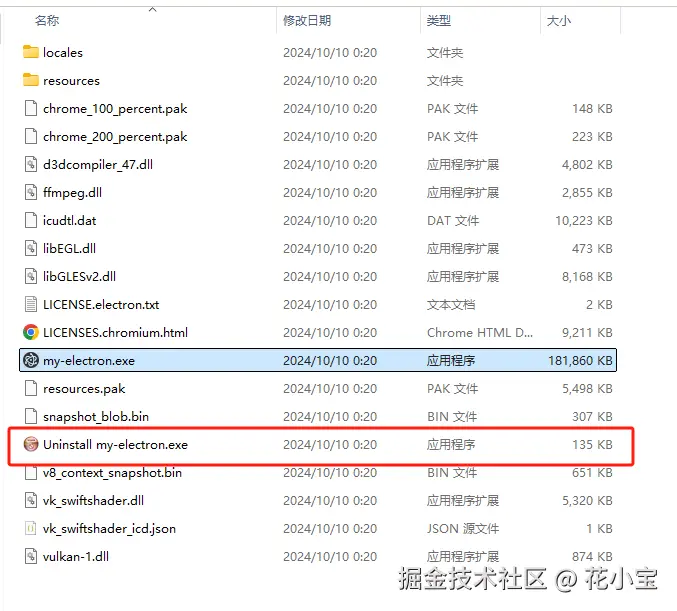
Task: Select file name snapshot_blob.bin
Action: pyautogui.click(x=95, y=417)
